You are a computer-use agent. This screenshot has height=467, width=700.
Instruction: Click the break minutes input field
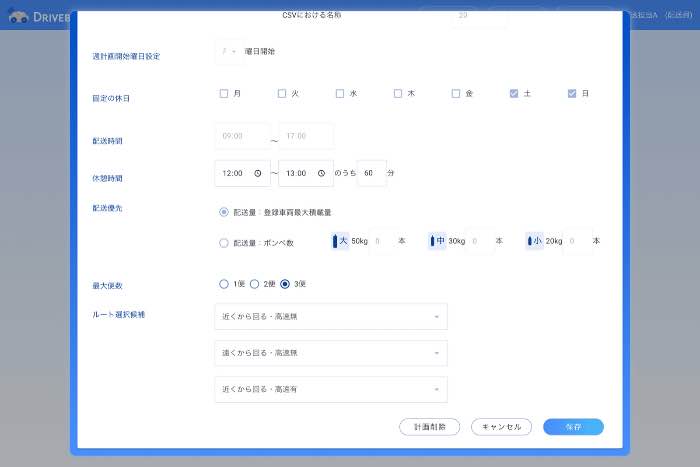[371, 173]
